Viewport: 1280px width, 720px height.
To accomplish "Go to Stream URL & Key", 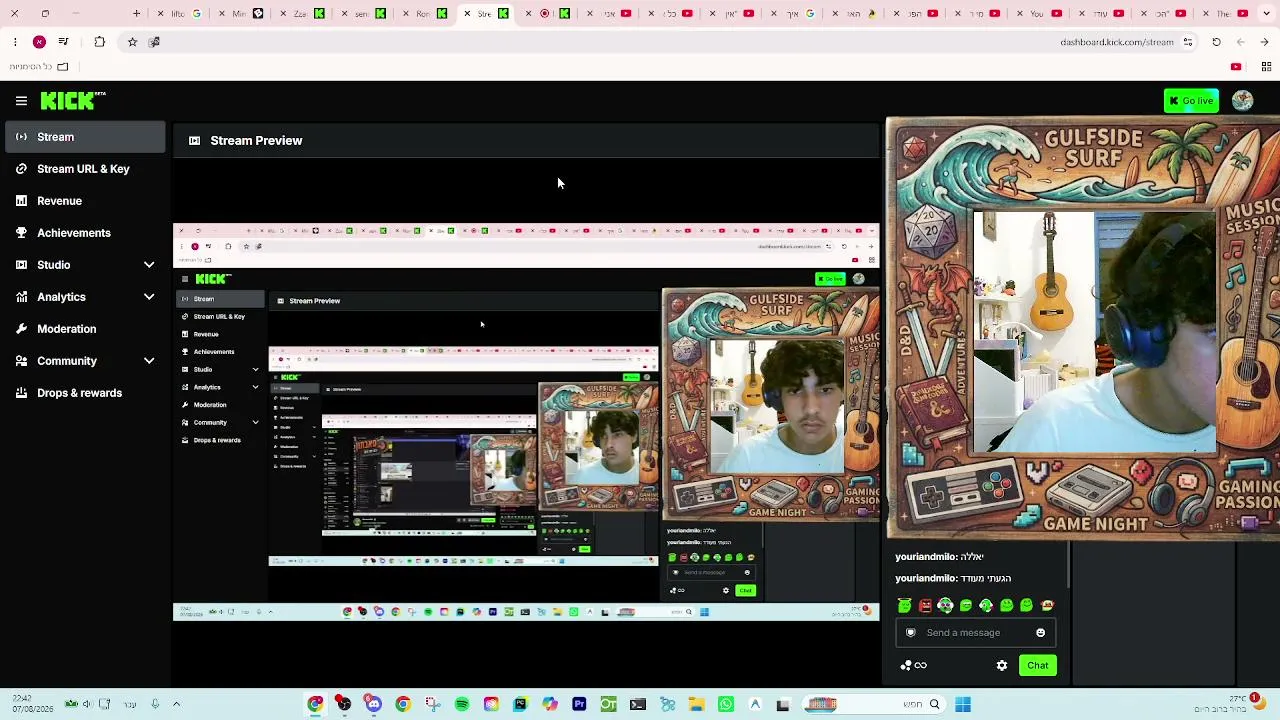I will pos(83,169).
